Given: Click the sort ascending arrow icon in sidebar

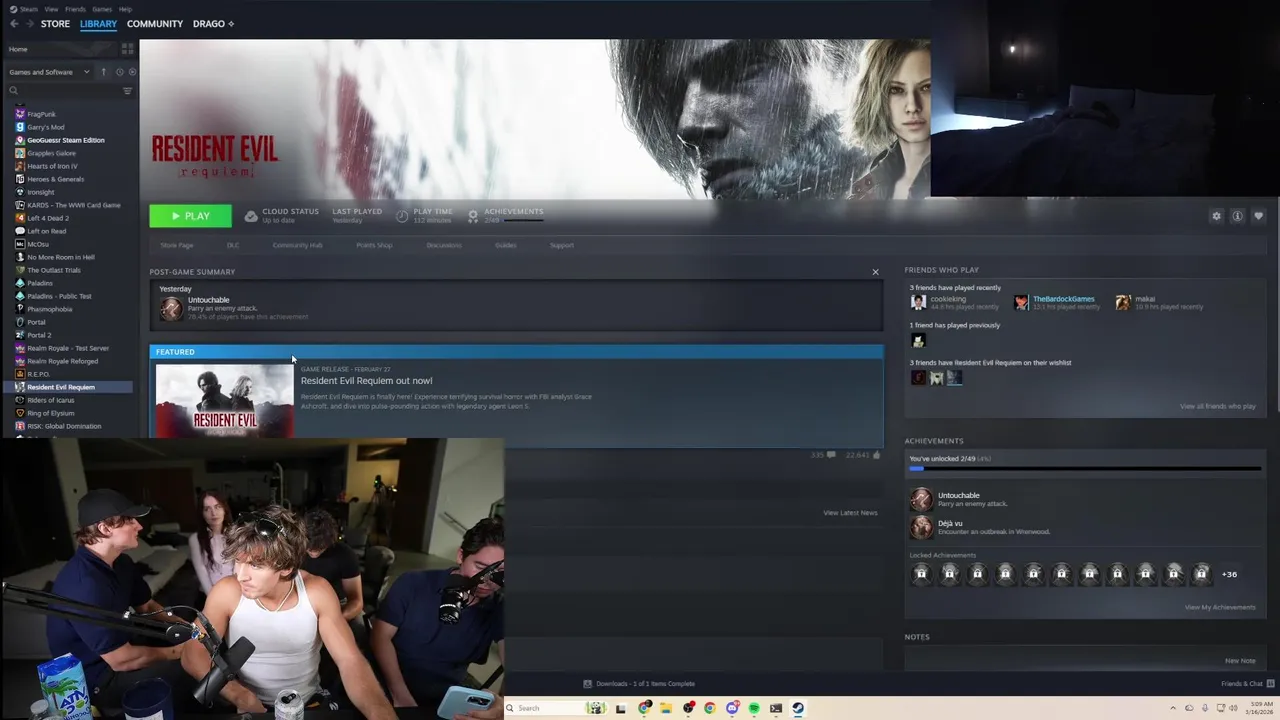Looking at the screenshot, I should [103, 72].
